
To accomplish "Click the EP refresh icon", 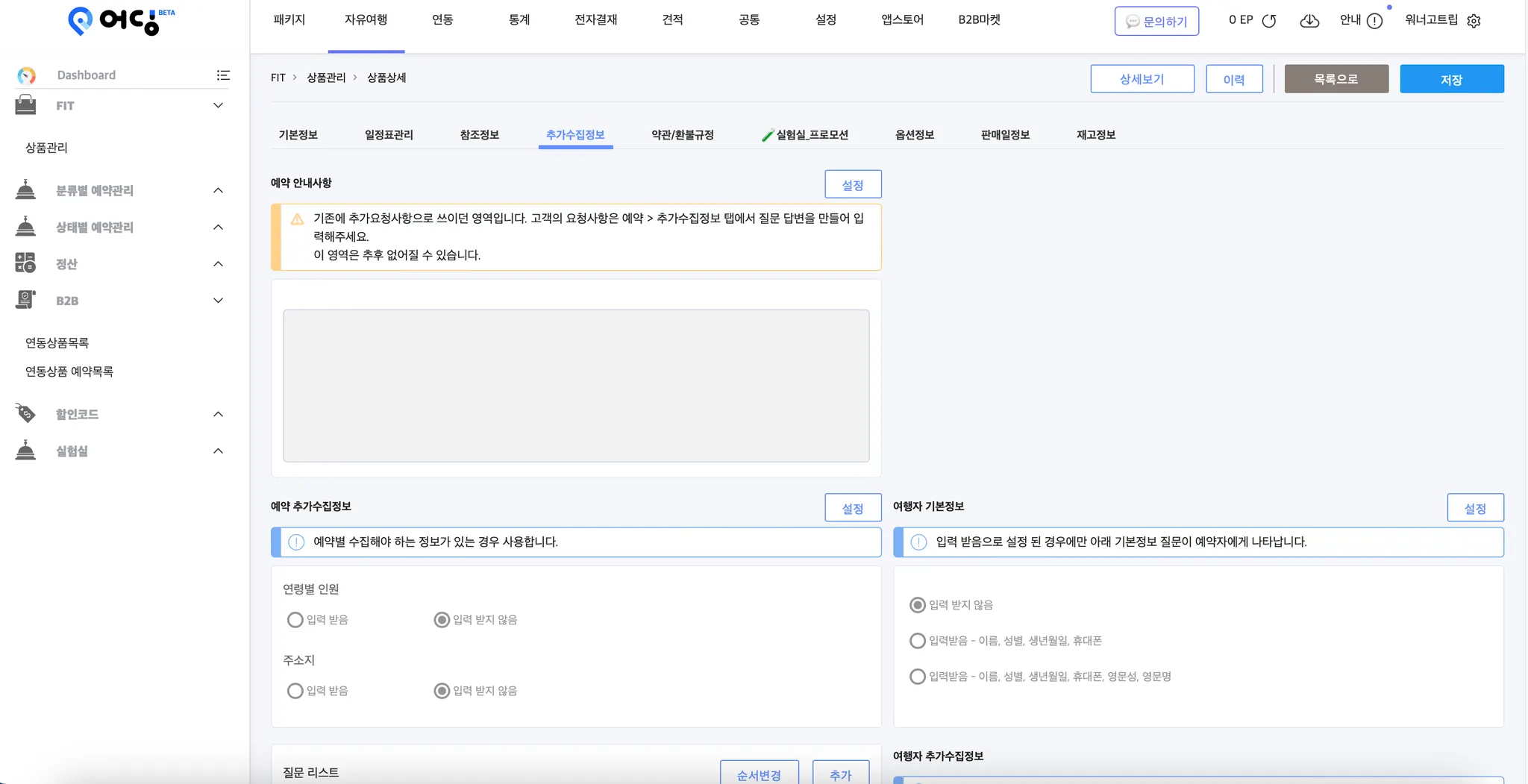I will click(1269, 21).
